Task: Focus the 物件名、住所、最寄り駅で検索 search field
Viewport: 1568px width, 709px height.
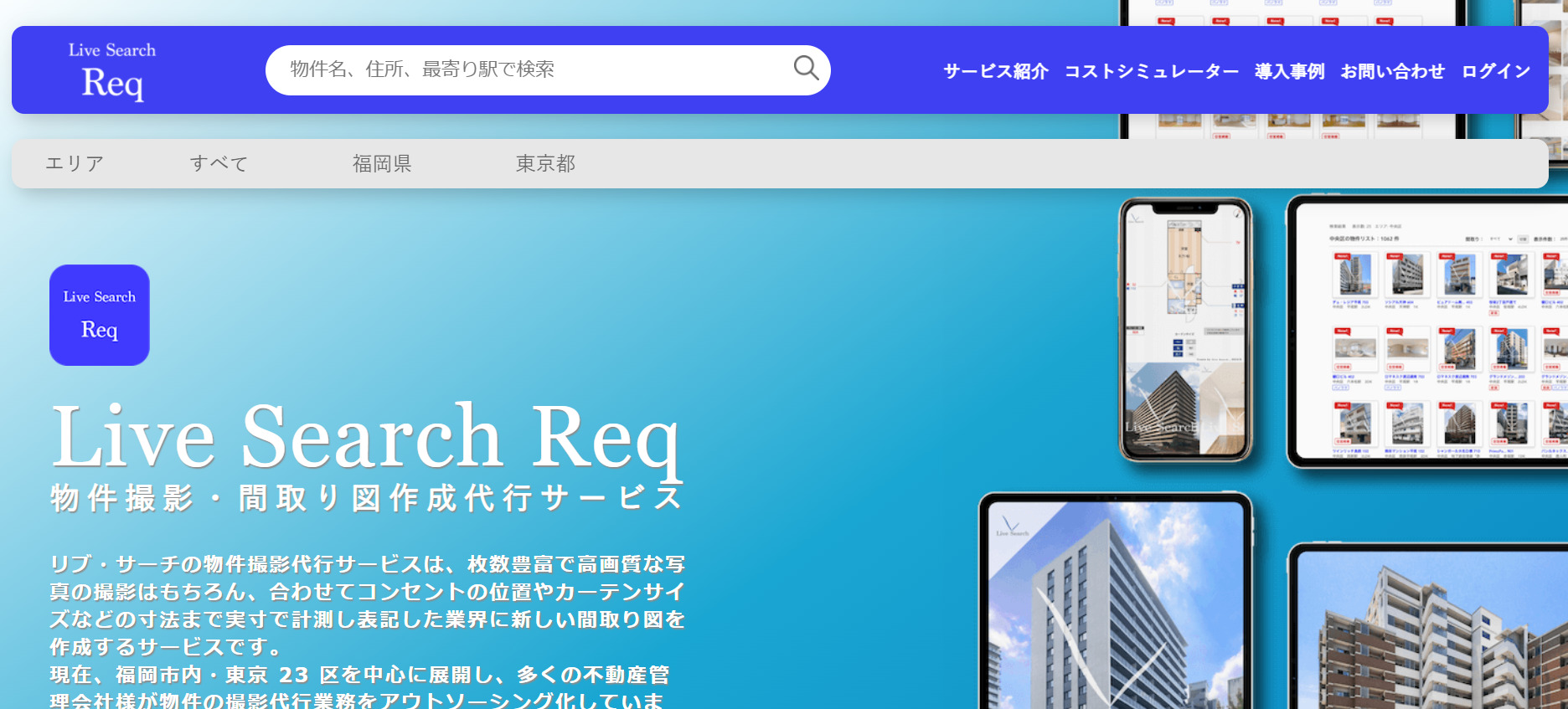Action: (x=528, y=69)
